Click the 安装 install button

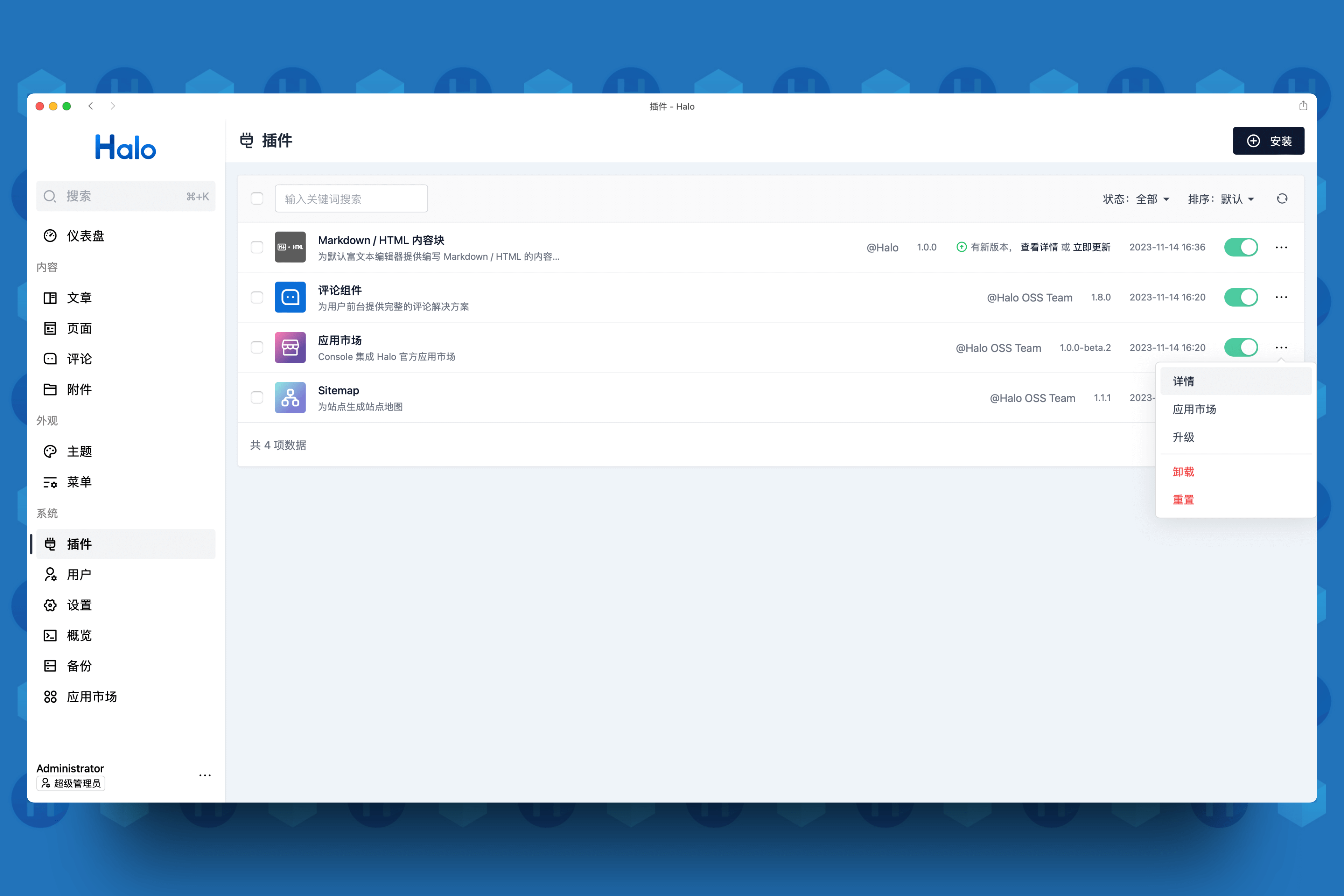coord(1268,141)
